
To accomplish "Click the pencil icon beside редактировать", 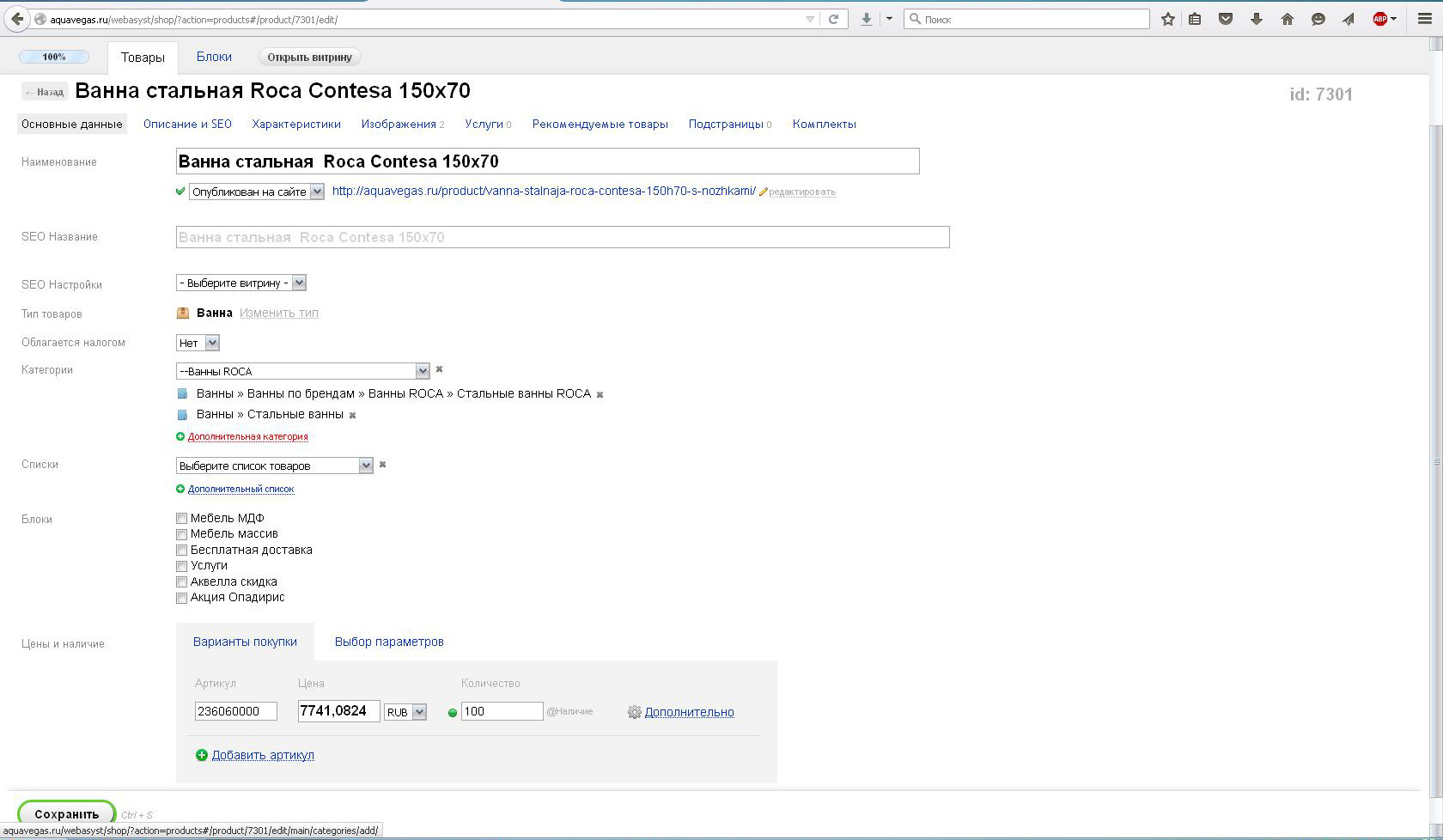I will [x=763, y=192].
